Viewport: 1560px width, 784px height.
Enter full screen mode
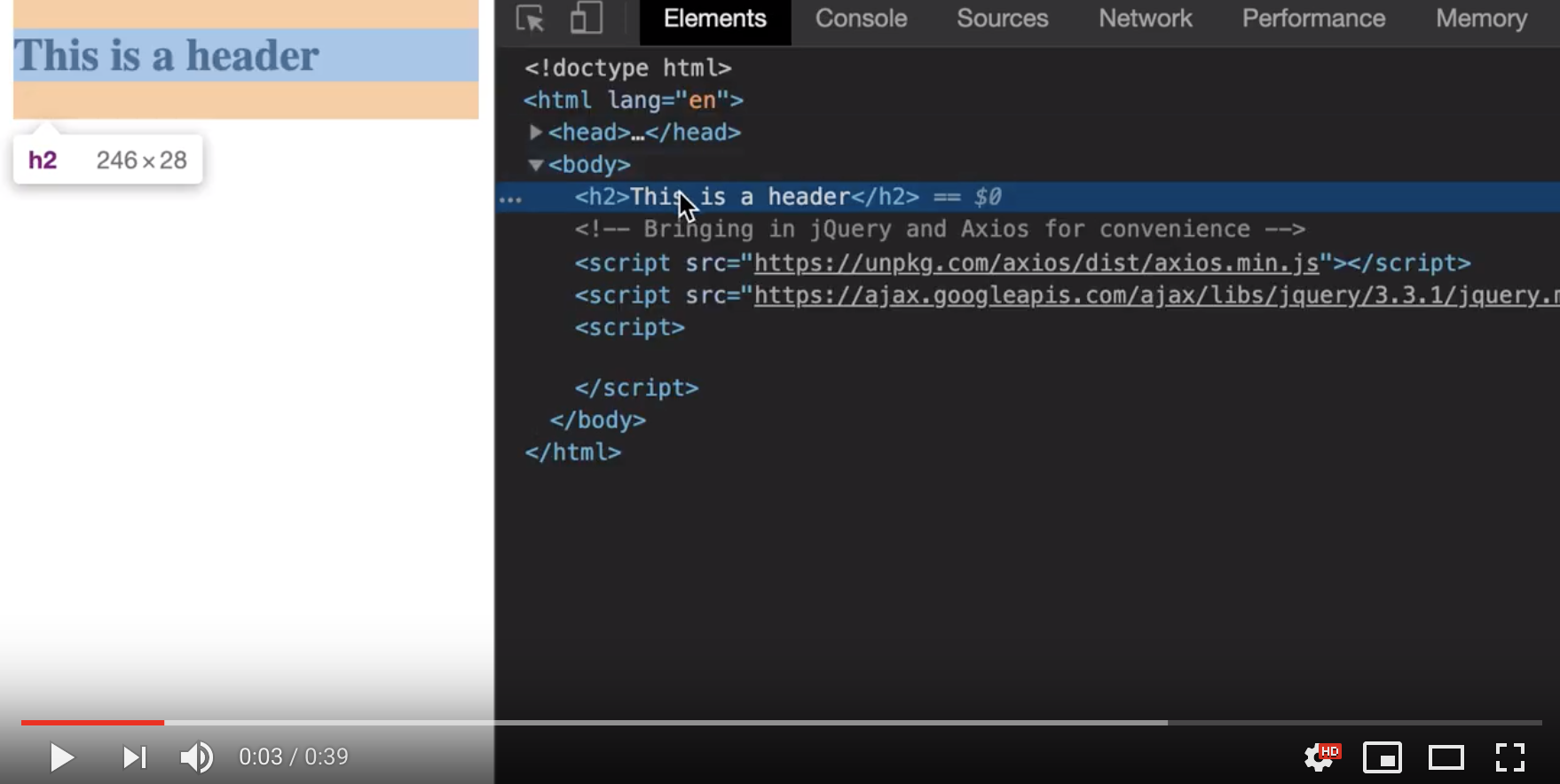[x=1510, y=757]
